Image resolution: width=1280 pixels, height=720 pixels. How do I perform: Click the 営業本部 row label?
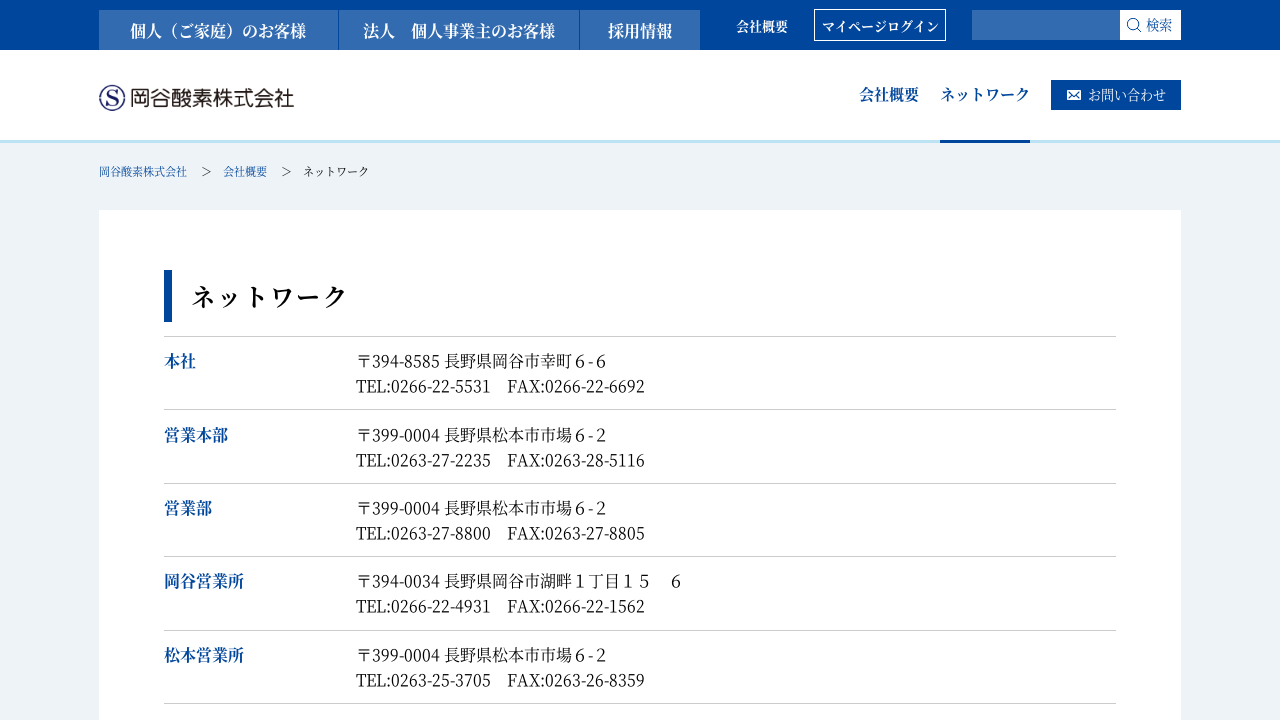click(x=196, y=435)
